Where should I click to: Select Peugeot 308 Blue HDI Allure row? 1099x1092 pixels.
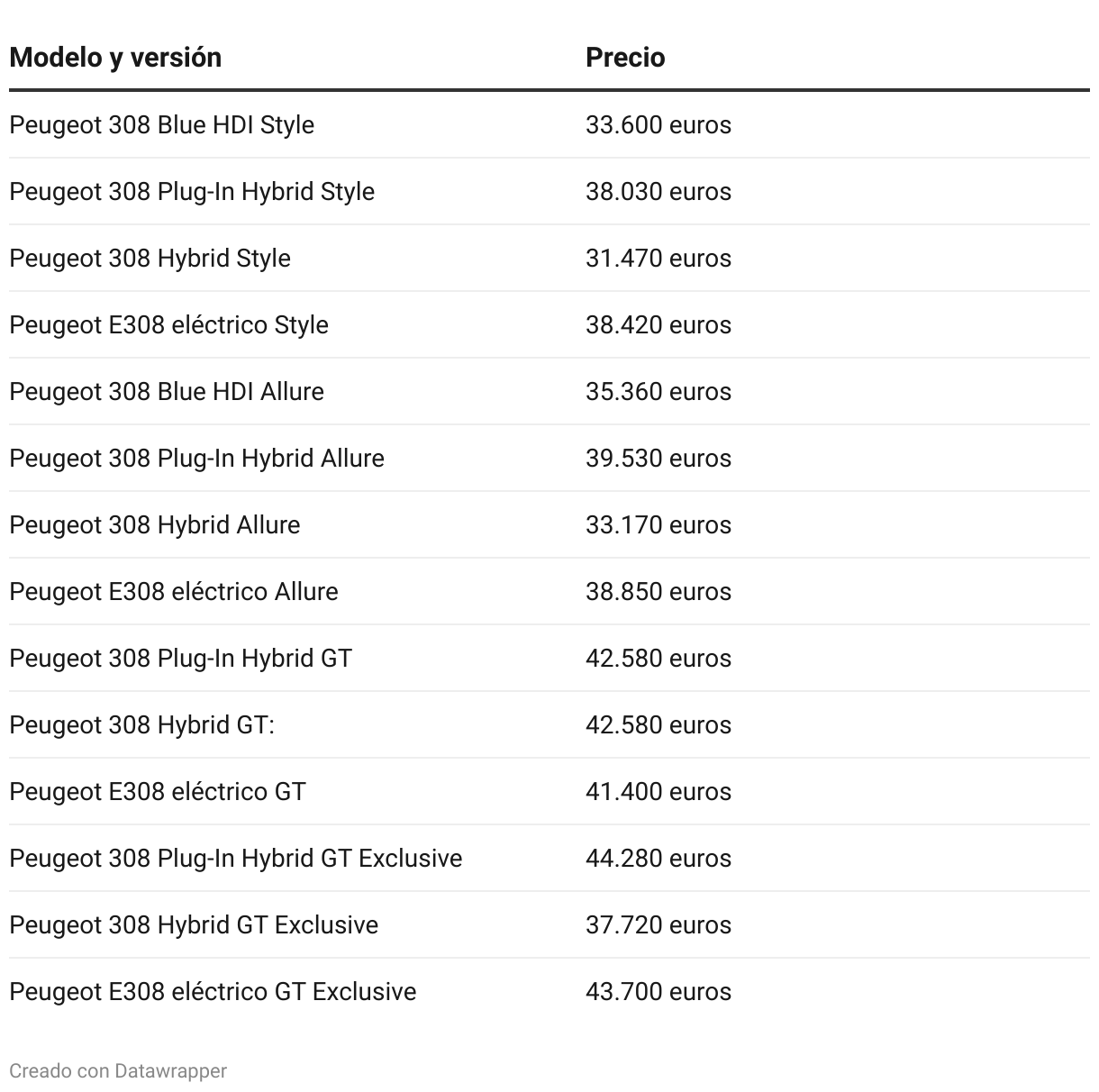(167, 391)
